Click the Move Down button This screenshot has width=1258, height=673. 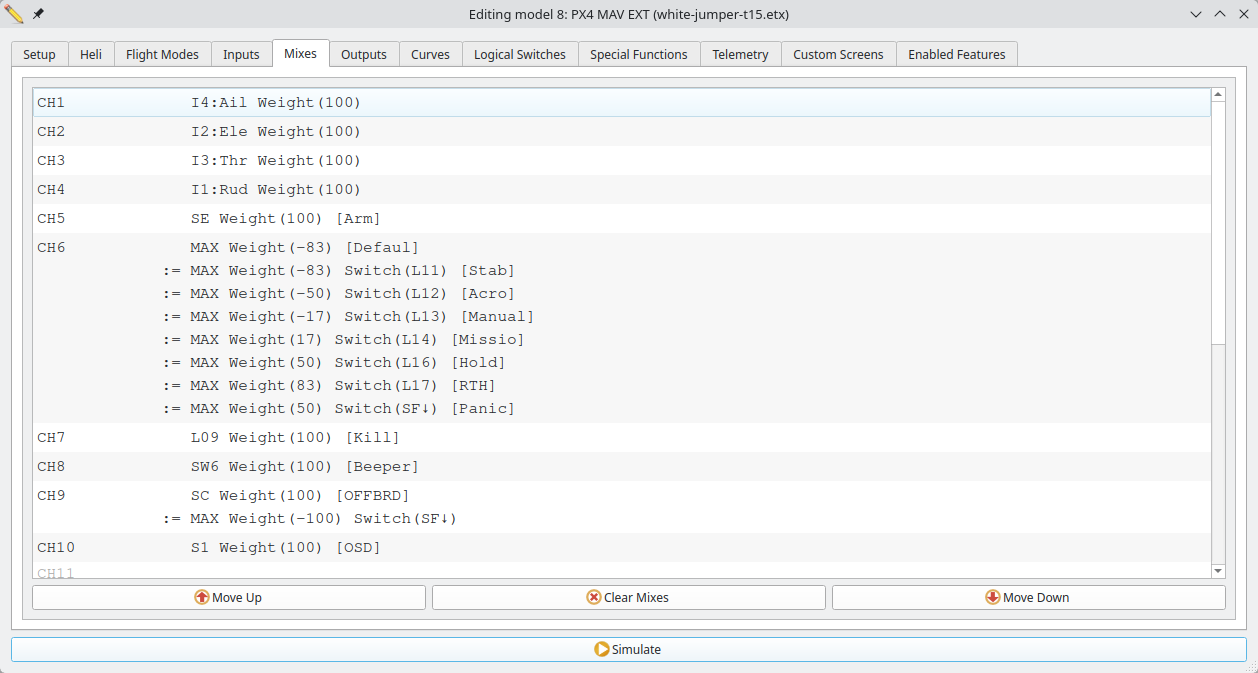click(x=1028, y=597)
